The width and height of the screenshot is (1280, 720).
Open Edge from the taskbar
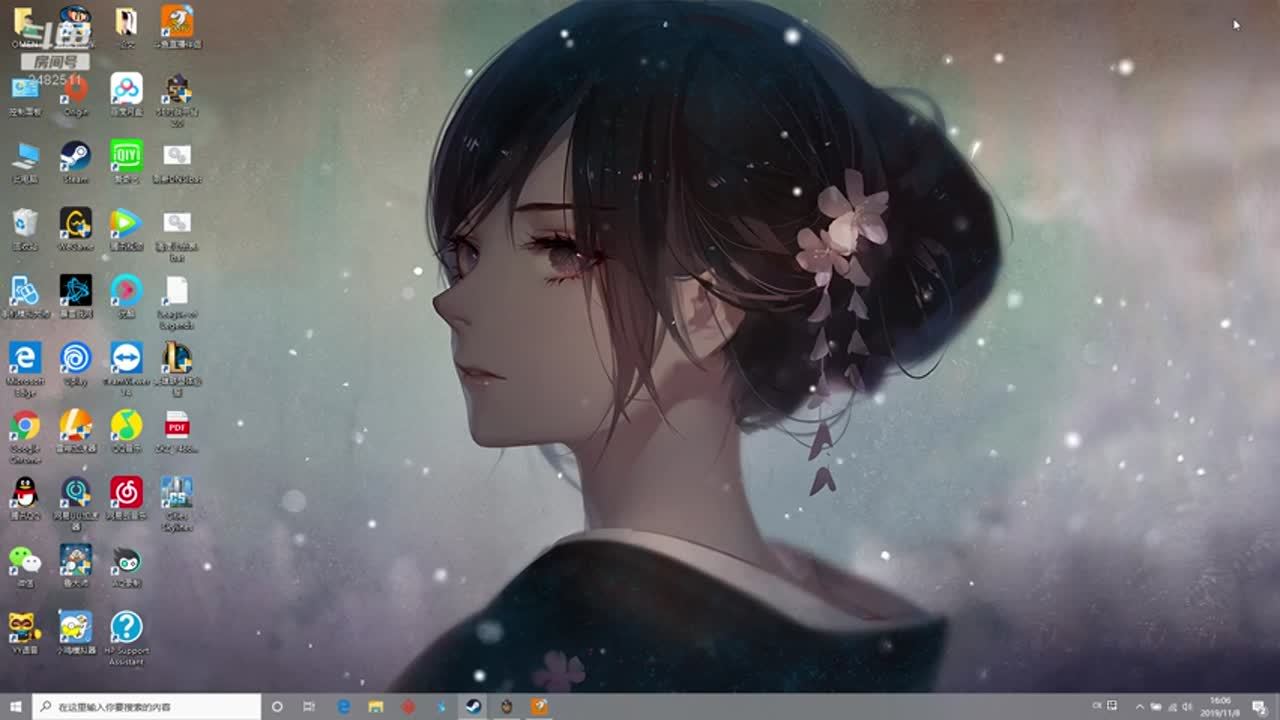point(344,707)
